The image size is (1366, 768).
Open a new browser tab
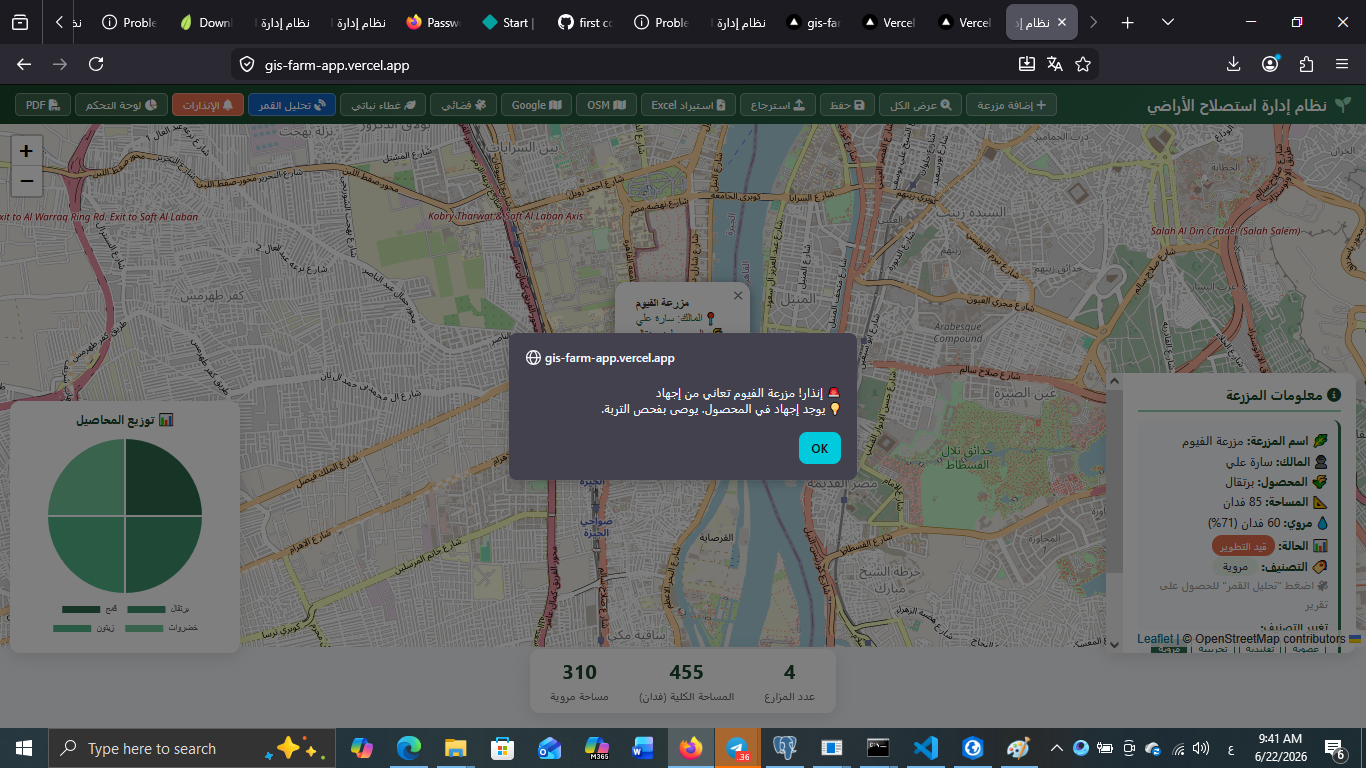tap(1128, 22)
